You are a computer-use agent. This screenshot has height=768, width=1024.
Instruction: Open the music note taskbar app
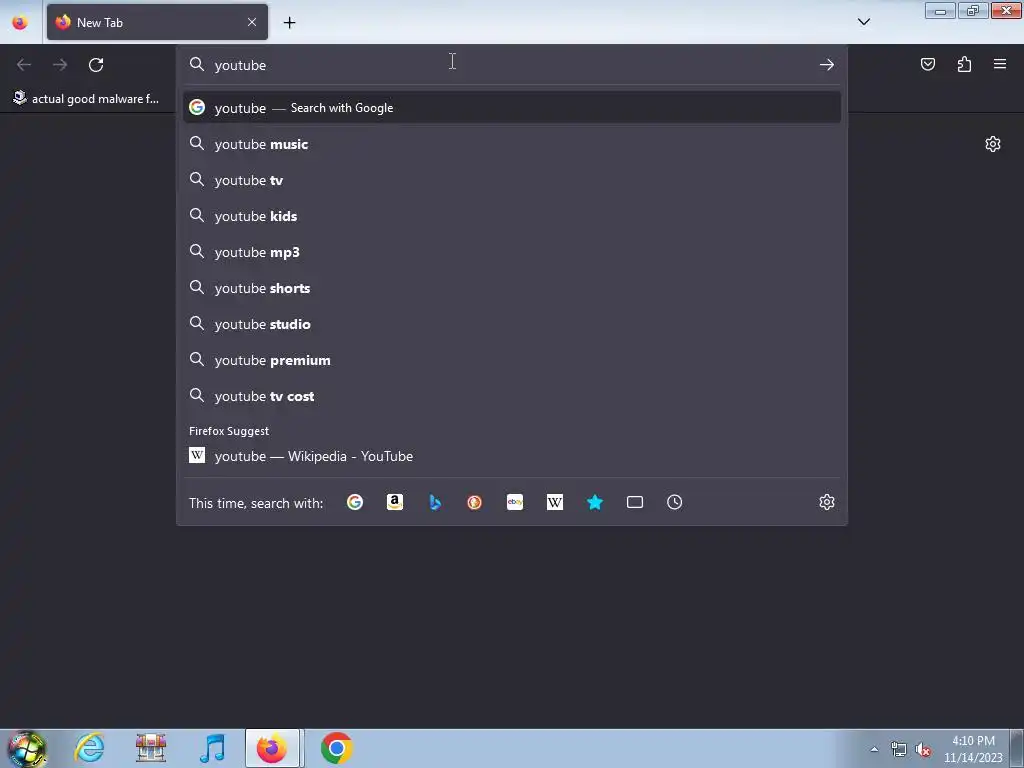[212, 748]
